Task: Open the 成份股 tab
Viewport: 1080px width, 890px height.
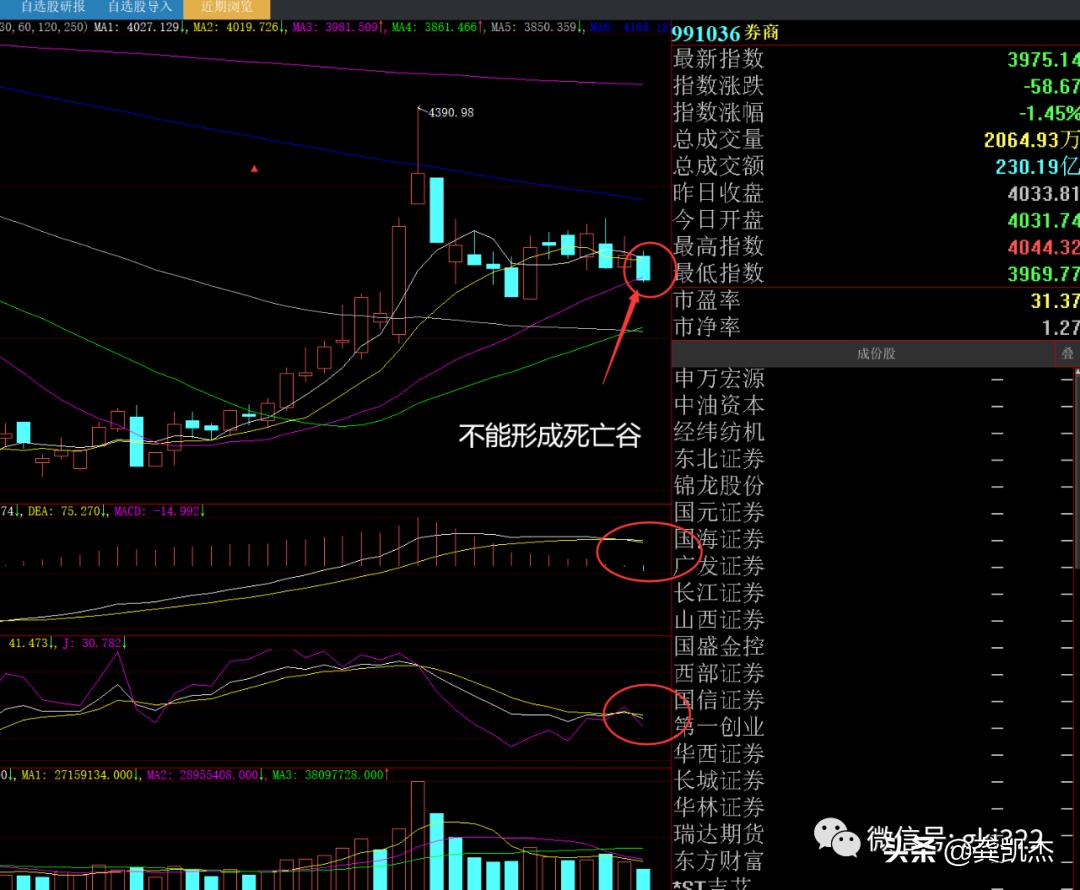Action: 875,353
